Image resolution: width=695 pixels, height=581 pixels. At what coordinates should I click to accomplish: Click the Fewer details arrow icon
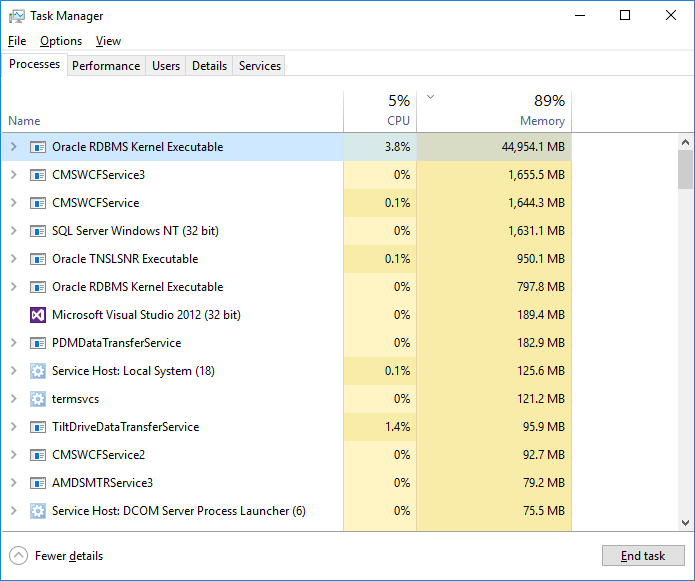coord(18,556)
